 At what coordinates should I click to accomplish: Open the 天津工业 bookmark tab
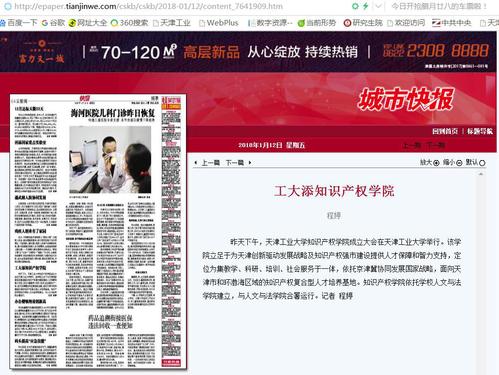coord(172,23)
